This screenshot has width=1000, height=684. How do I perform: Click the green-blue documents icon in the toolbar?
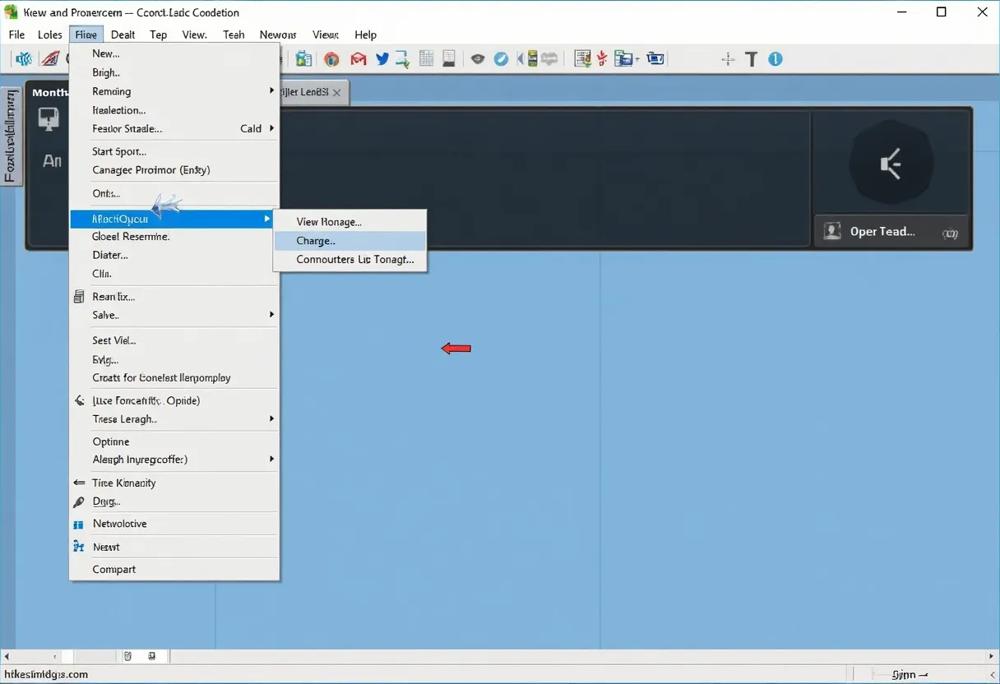pos(304,59)
